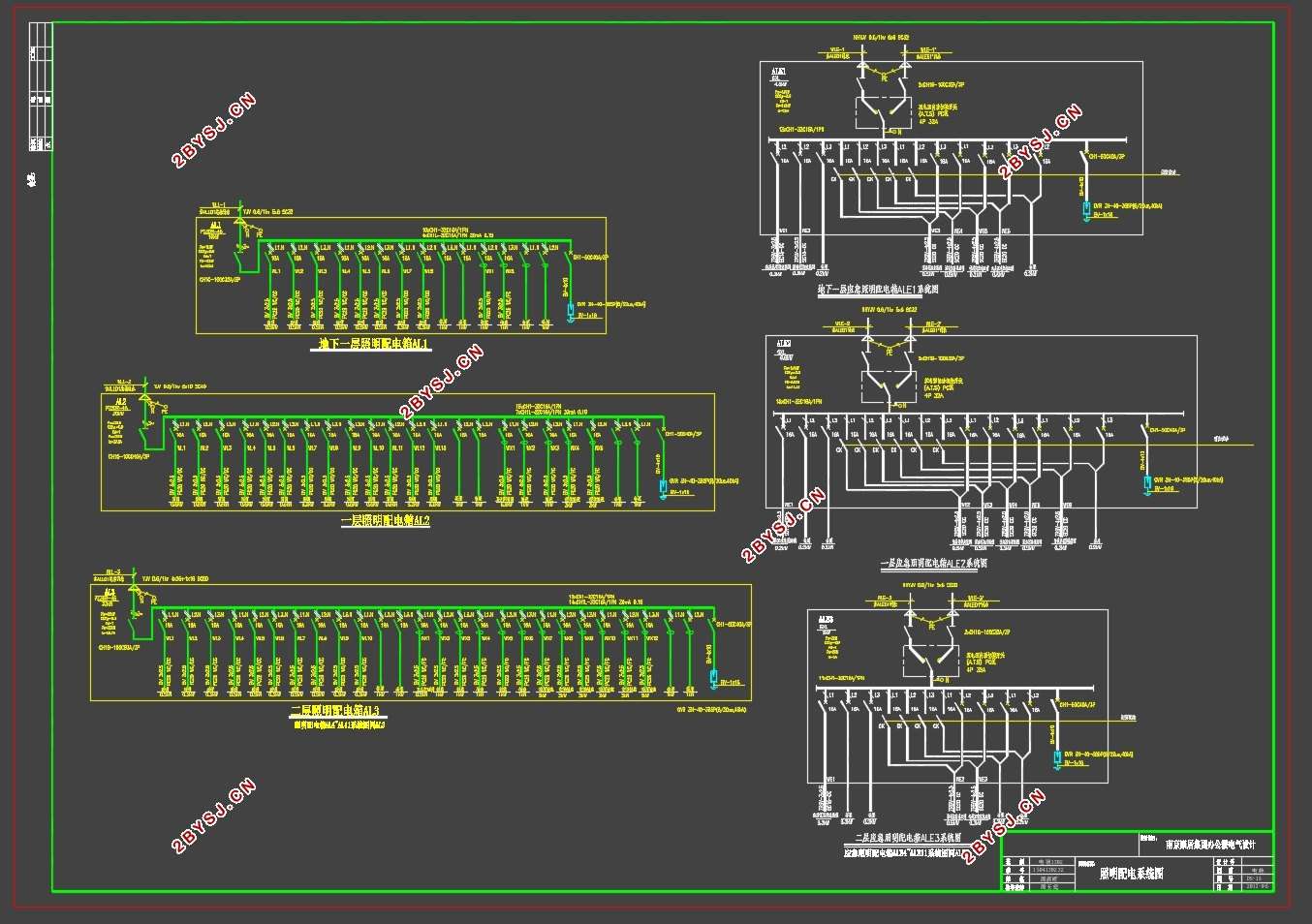This screenshot has width=1312, height=924.
Task: Click the 'WE1' circuit label in ALE3
Action: pyautogui.click(x=830, y=780)
